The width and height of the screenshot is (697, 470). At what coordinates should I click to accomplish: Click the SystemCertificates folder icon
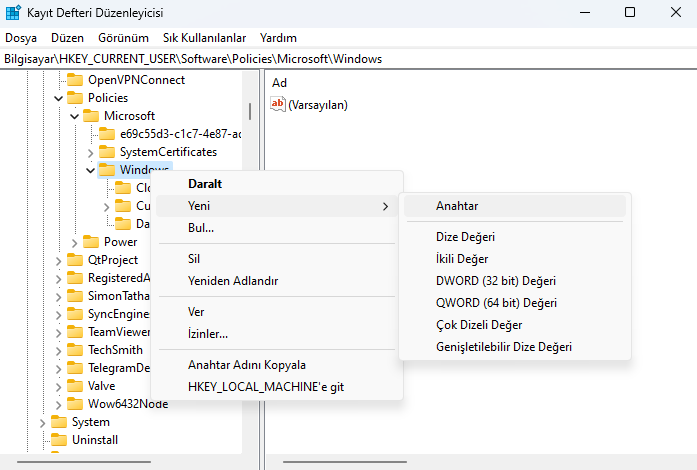[108, 152]
